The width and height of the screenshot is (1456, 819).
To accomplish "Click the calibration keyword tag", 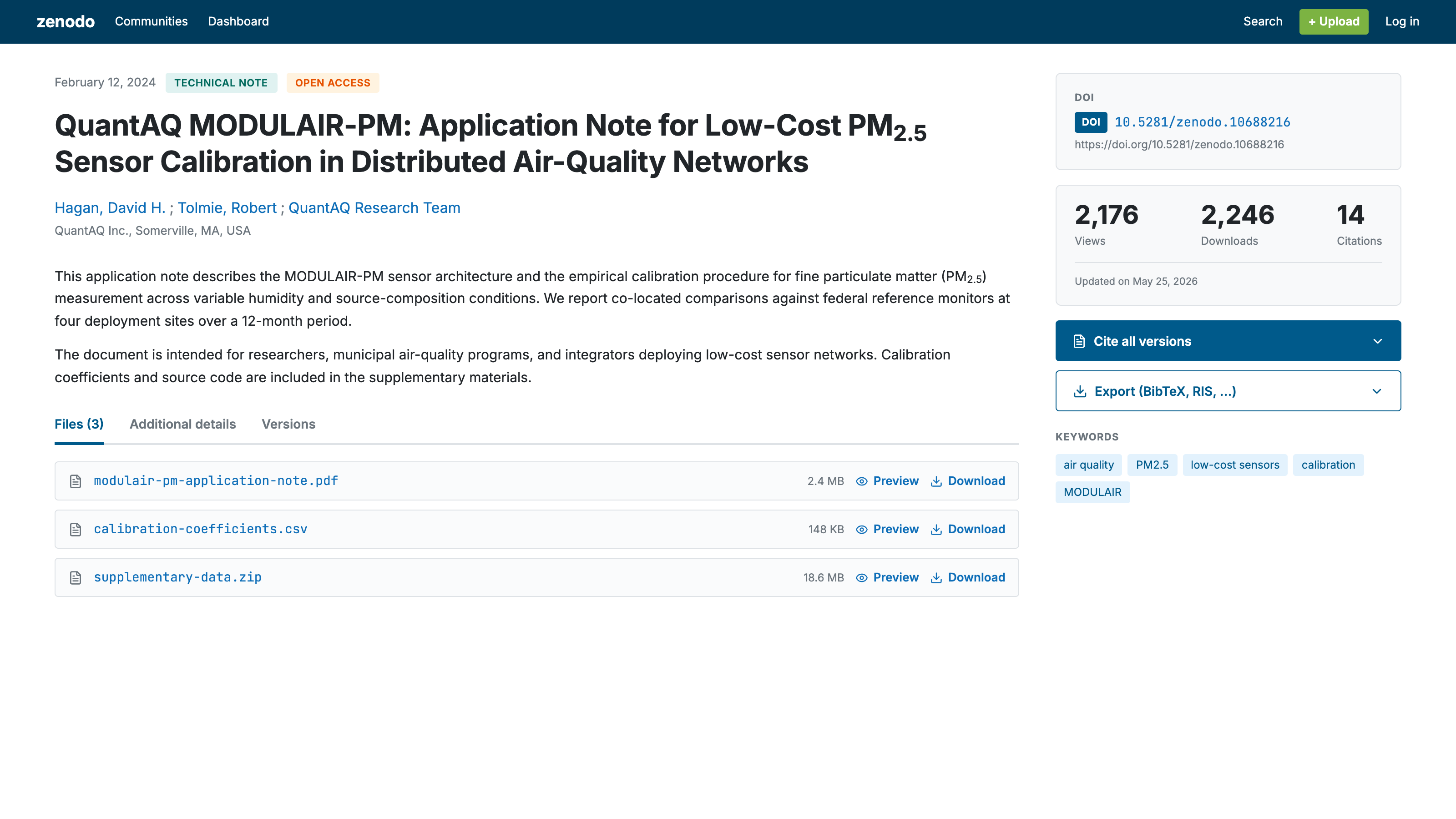I will 1328,465.
